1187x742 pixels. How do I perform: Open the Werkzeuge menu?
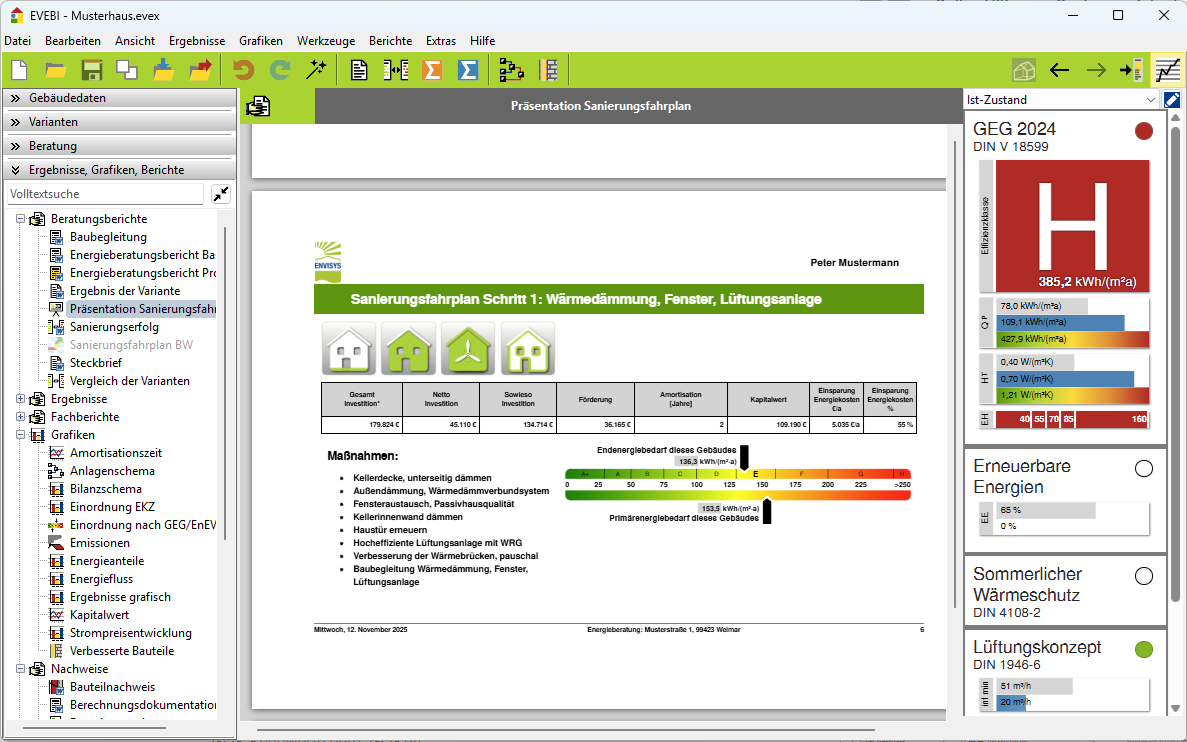[x=325, y=41]
